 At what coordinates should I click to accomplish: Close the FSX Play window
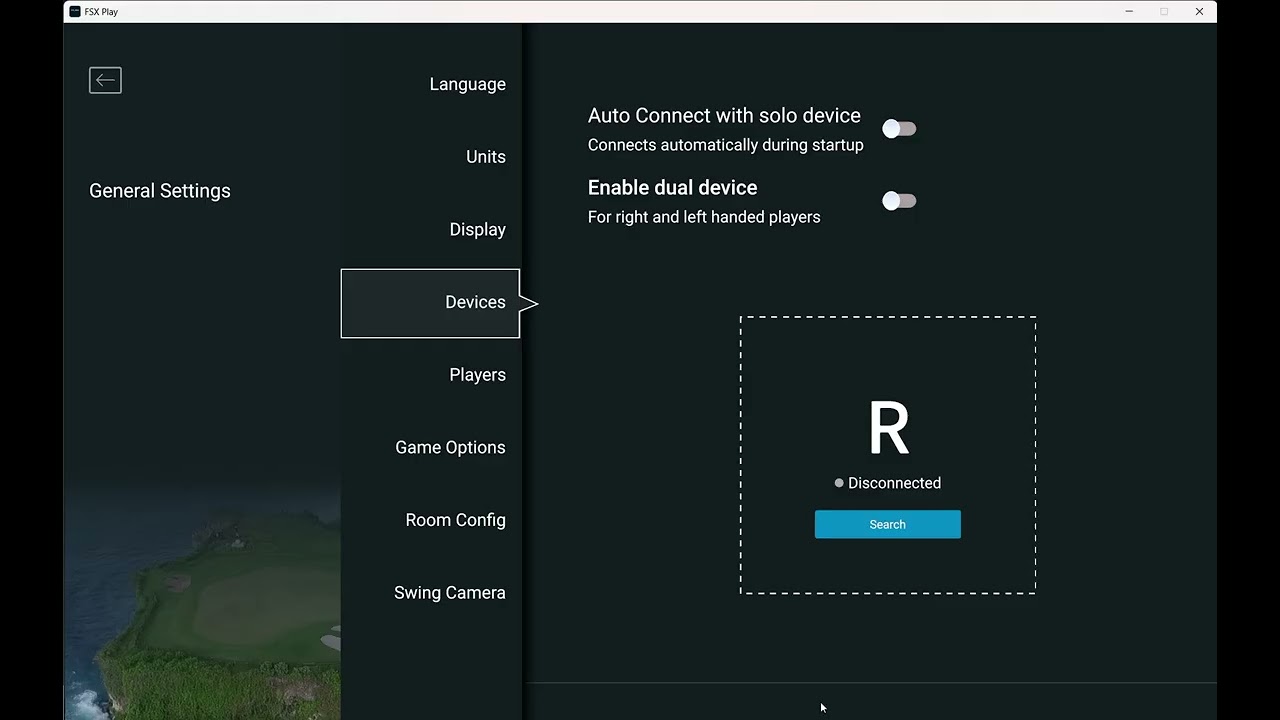point(1199,11)
